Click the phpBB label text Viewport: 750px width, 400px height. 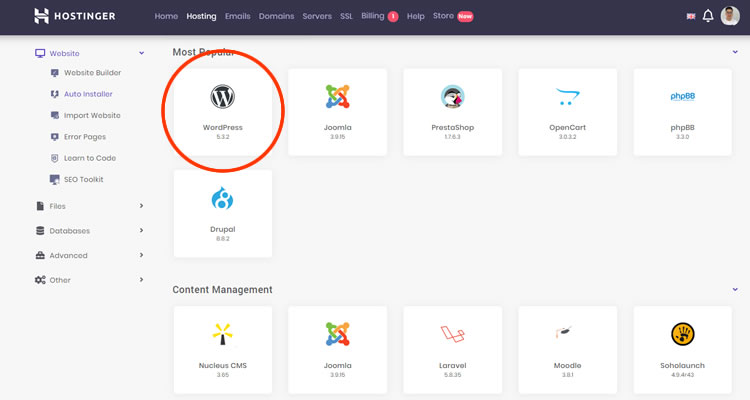click(683, 127)
